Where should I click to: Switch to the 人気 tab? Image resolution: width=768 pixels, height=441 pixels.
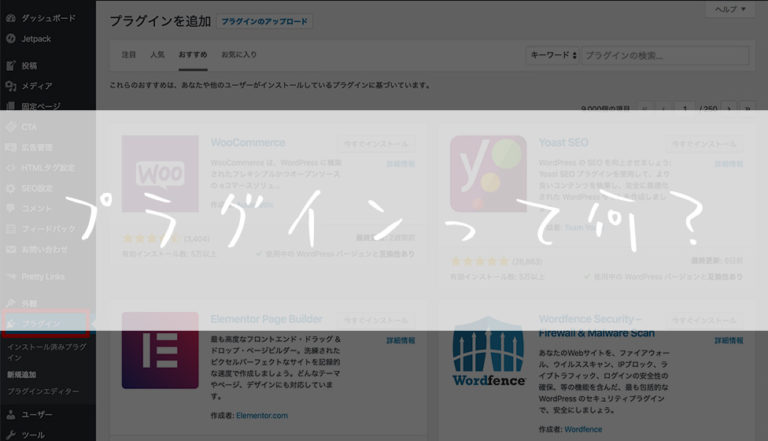coord(157,54)
